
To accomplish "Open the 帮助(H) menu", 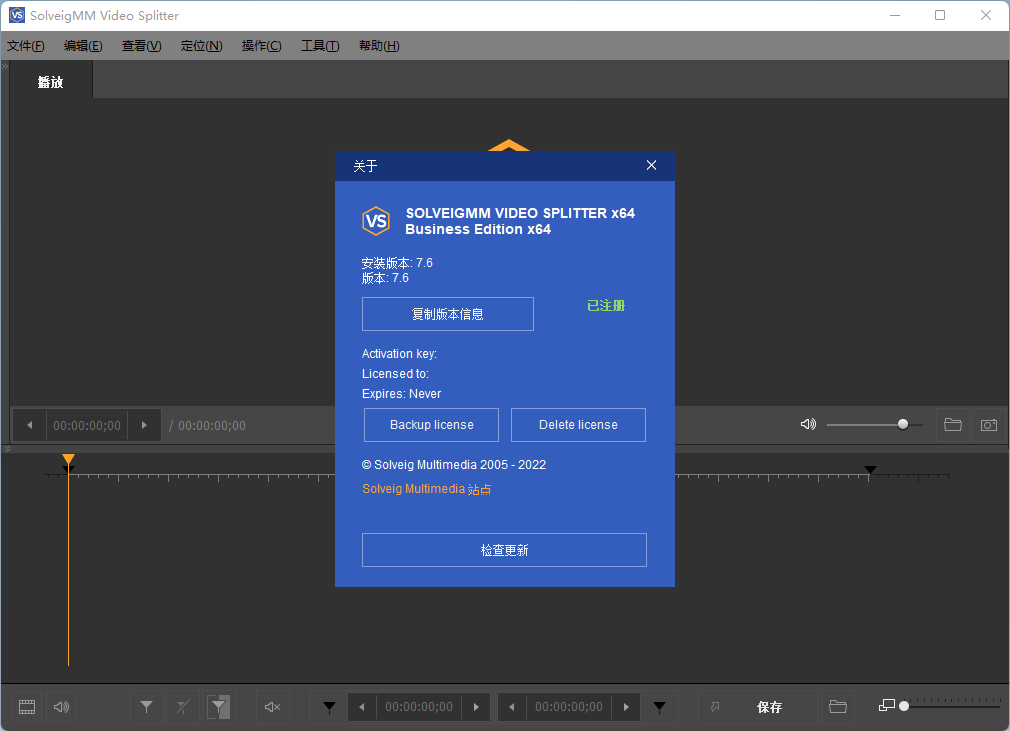I will [379, 46].
